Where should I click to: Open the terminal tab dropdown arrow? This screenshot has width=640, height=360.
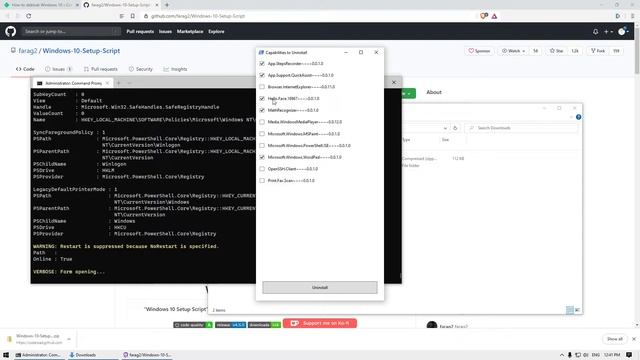coord(129,83)
